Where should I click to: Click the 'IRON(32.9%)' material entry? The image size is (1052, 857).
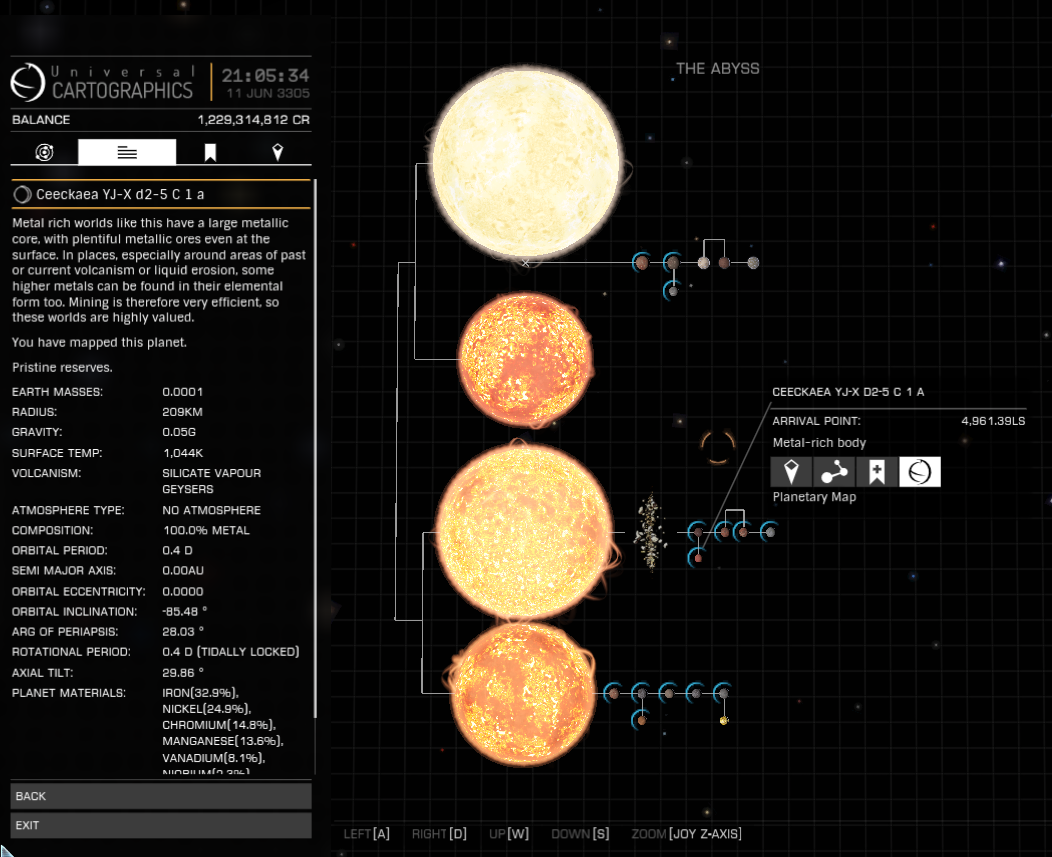200,693
